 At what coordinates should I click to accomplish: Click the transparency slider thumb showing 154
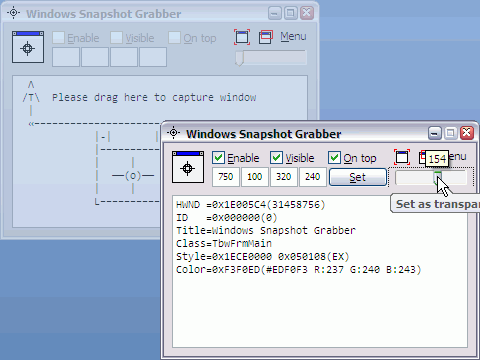[x=437, y=178]
